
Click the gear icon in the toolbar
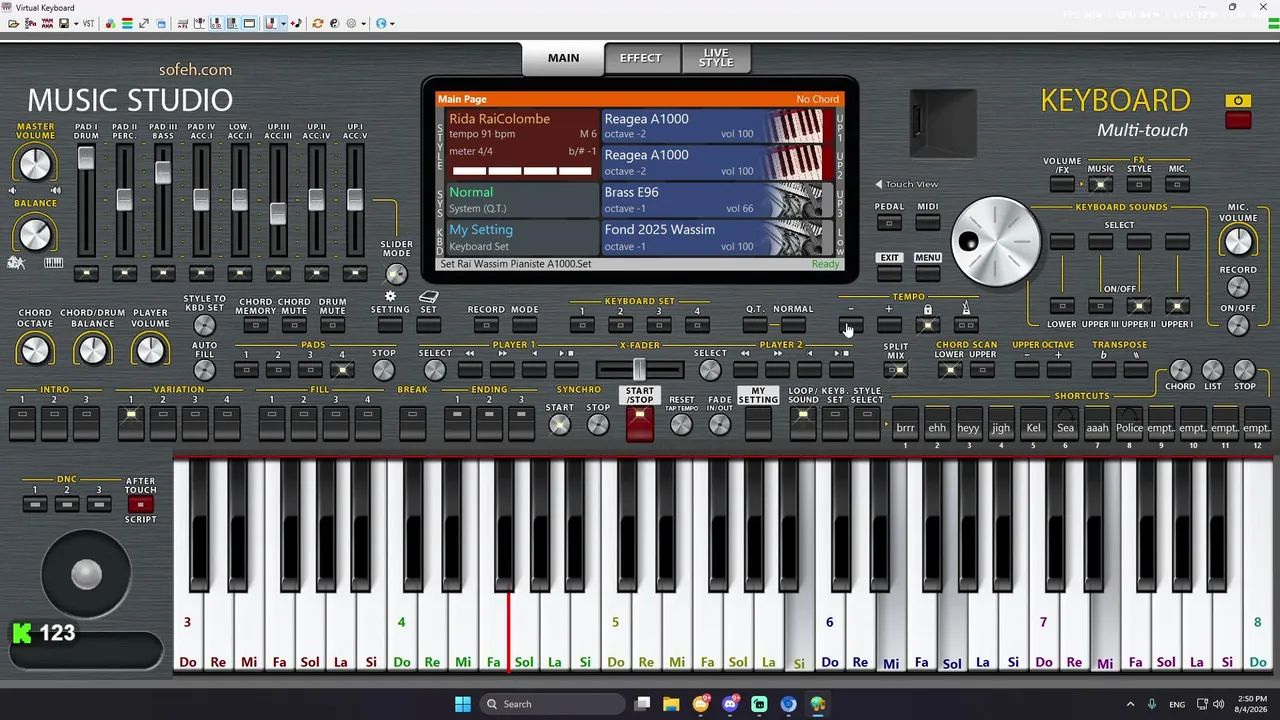click(x=351, y=23)
